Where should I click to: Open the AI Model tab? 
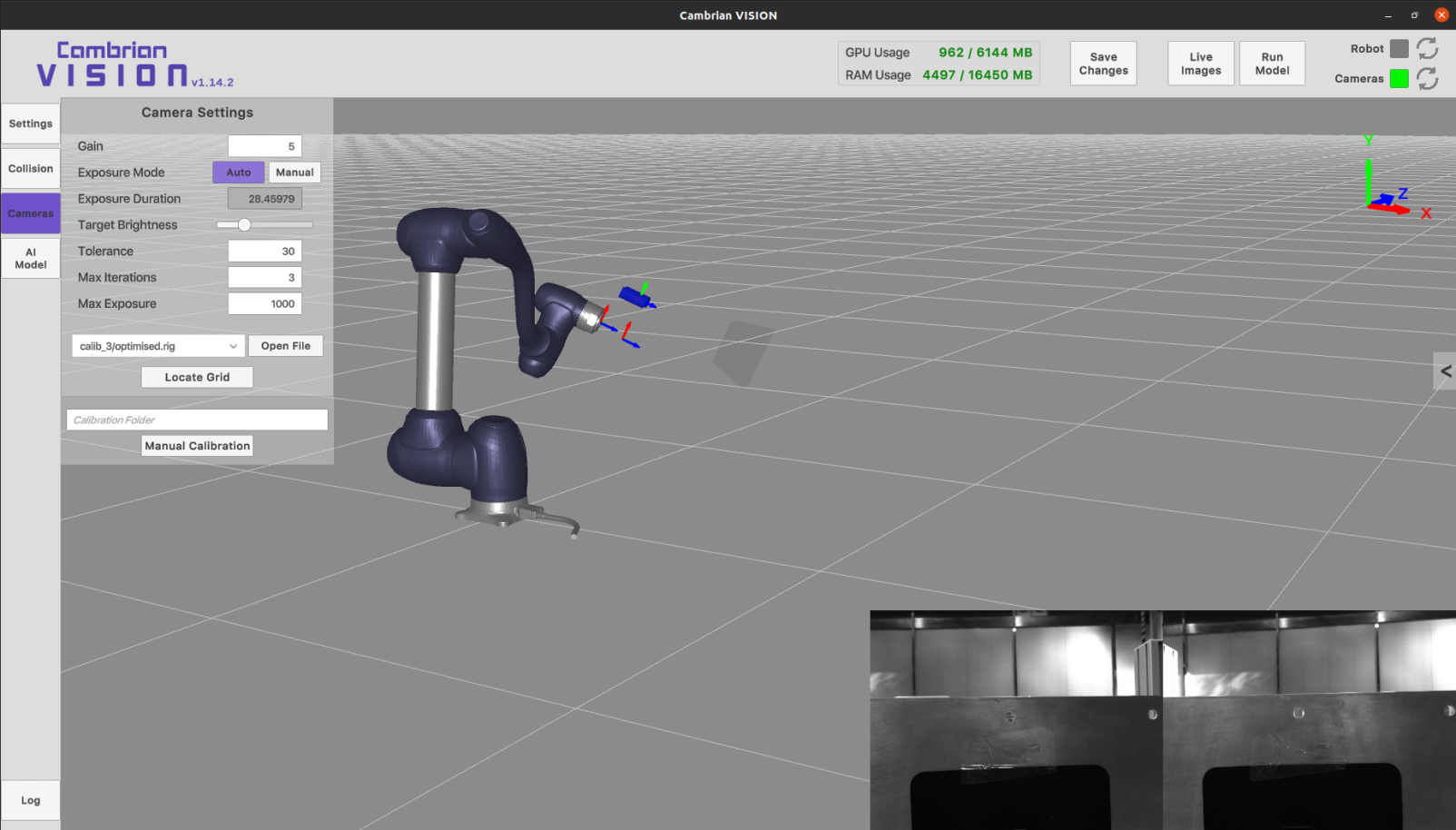31,259
